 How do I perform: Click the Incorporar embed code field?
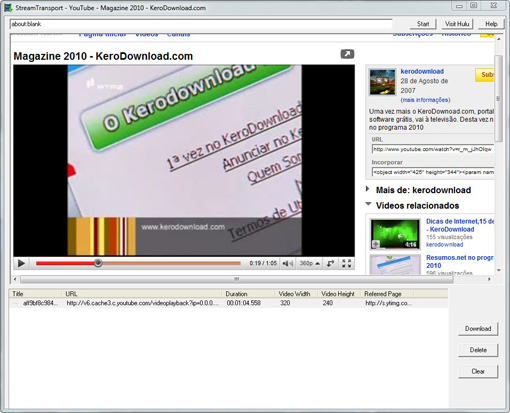click(x=433, y=172)
